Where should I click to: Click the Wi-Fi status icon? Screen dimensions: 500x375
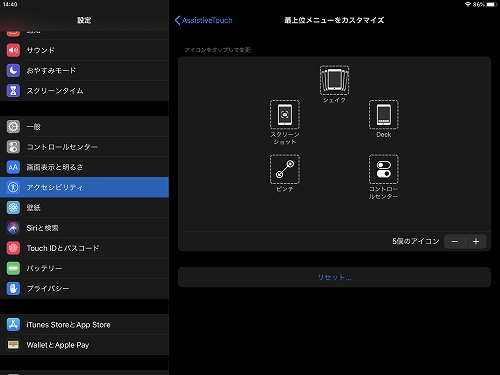[x=468, y=4]
